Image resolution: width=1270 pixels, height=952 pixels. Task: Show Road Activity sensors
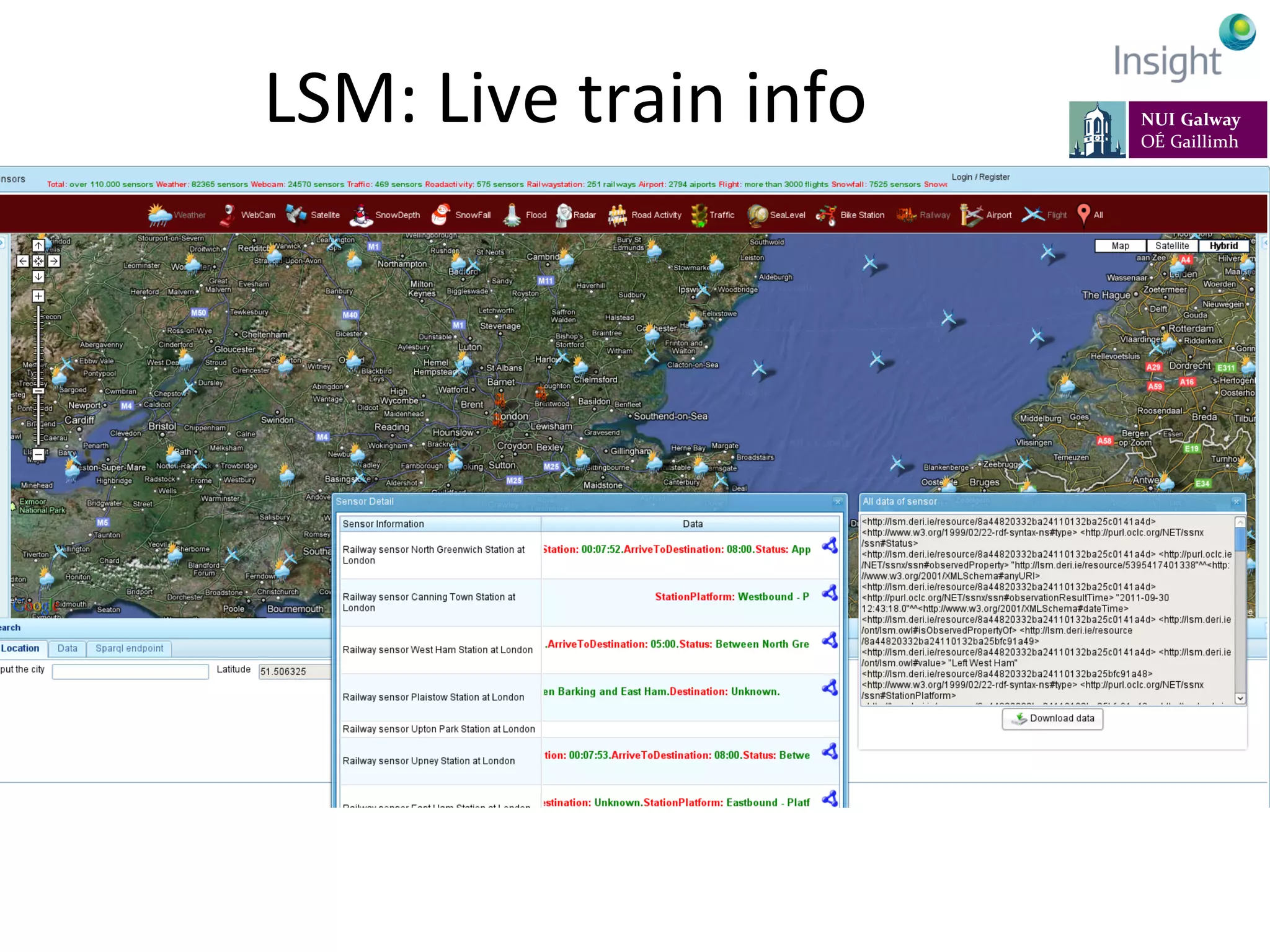644,215
